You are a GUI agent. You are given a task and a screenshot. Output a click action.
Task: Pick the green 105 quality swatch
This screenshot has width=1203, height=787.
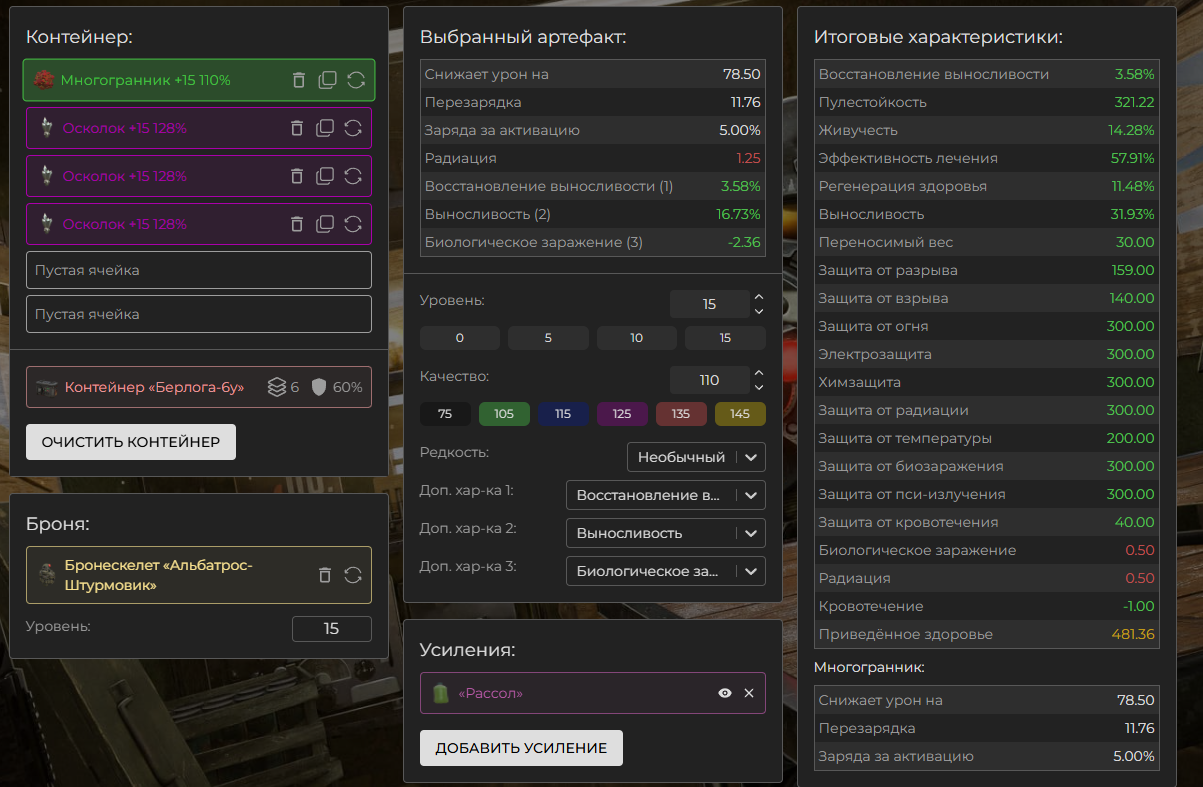(x=504, y=414)
